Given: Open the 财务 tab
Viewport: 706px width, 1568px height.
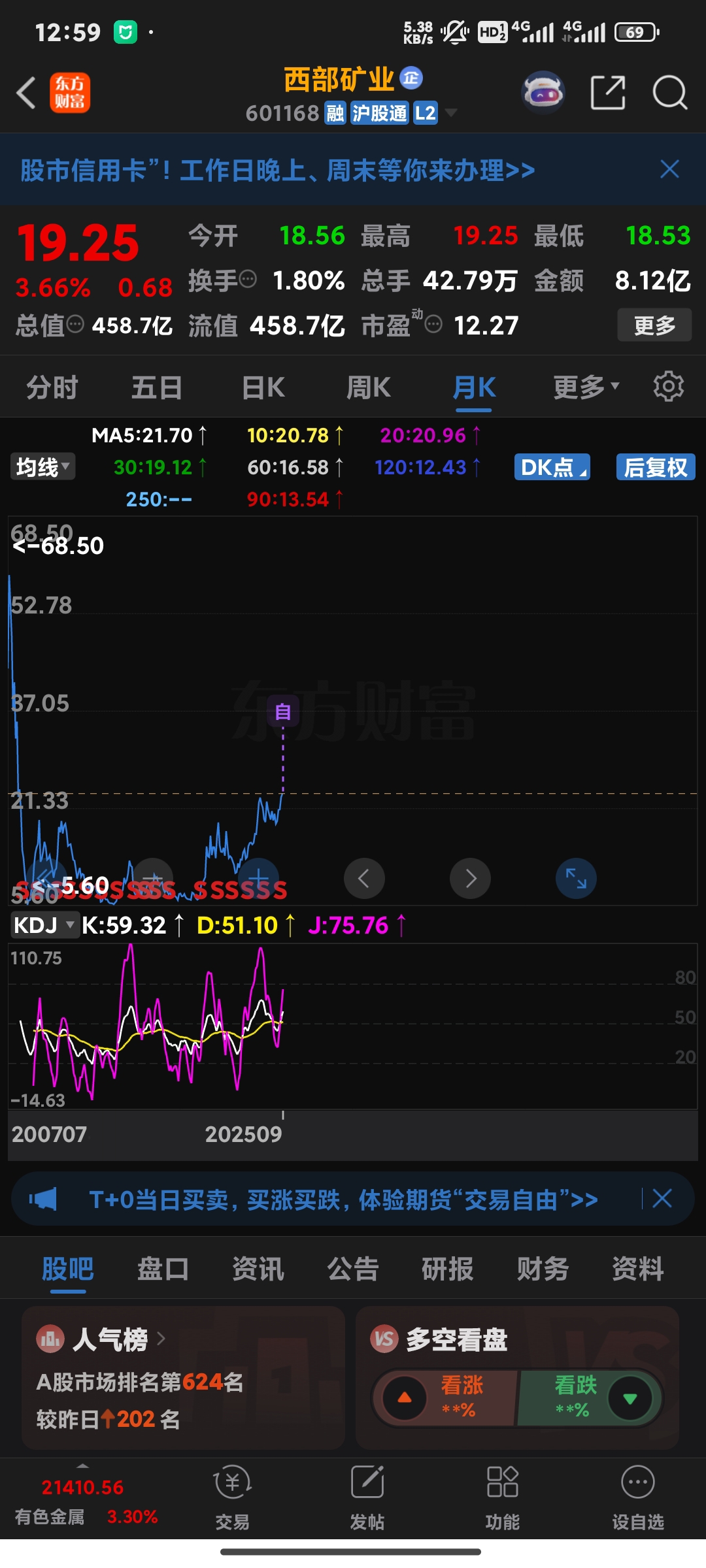Looking at the screenshot, I should pyautogui.click(x=543, y=1269).
